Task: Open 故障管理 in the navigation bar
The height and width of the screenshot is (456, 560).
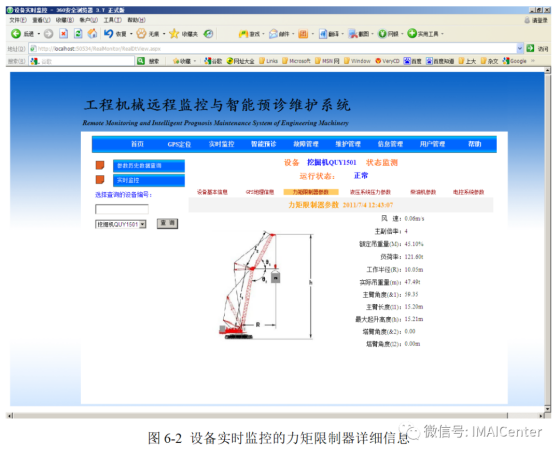Action: 306,144
